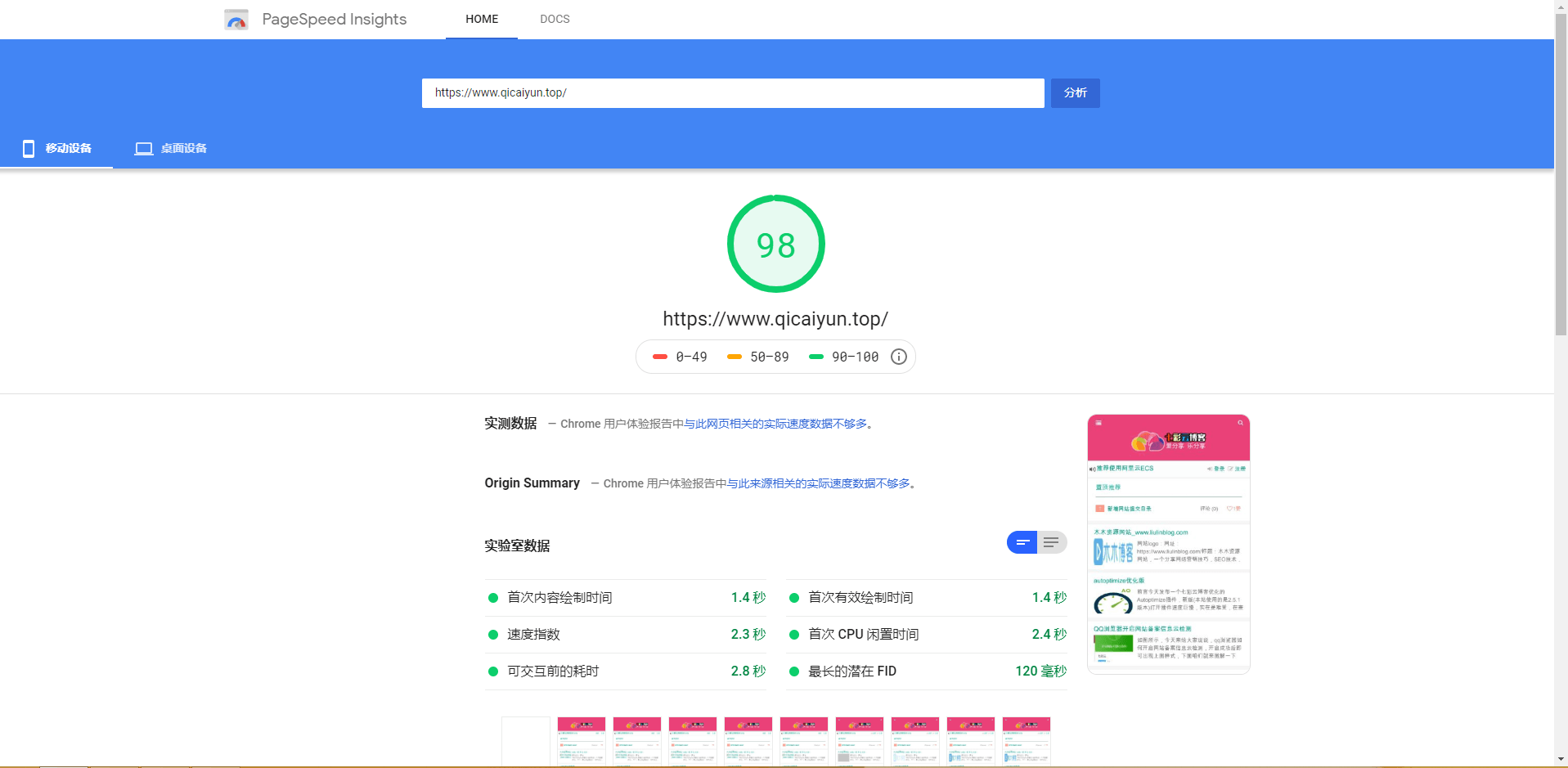Viewport: 1568px width, 768px height.
Task: Click the green 98 score gauge
Action: (x=775, y=244)
